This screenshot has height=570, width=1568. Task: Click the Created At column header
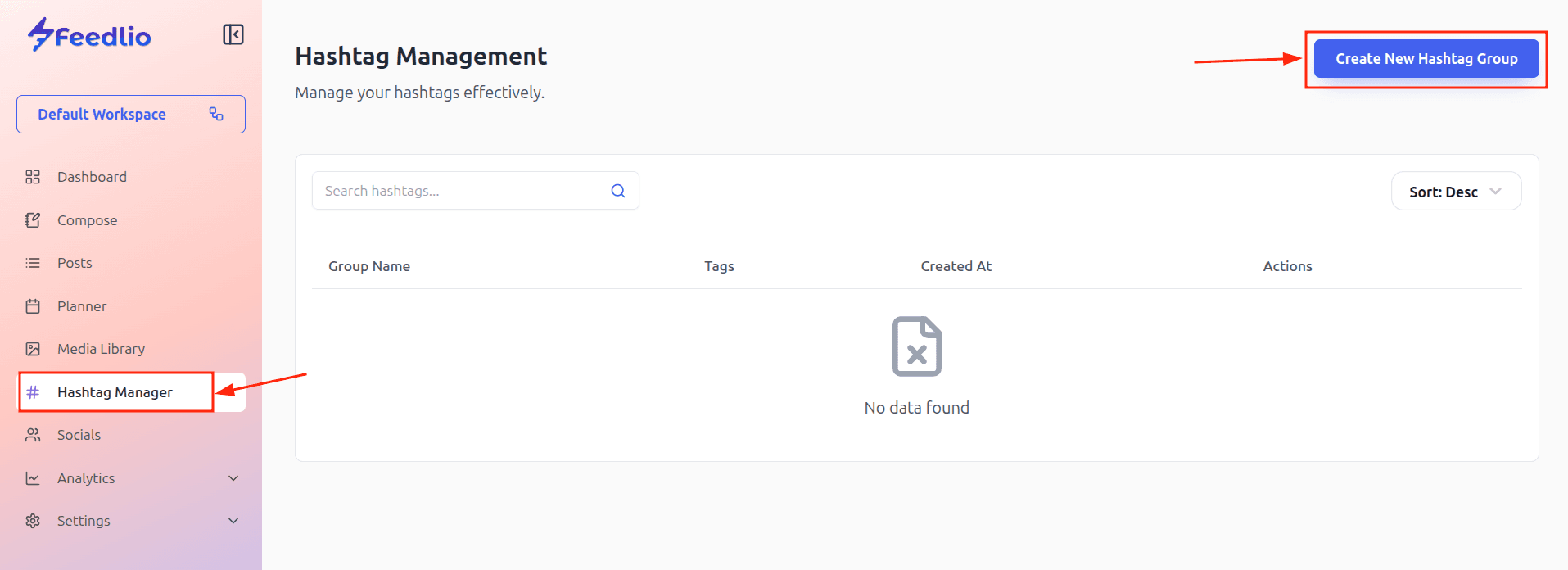(956, 266)
